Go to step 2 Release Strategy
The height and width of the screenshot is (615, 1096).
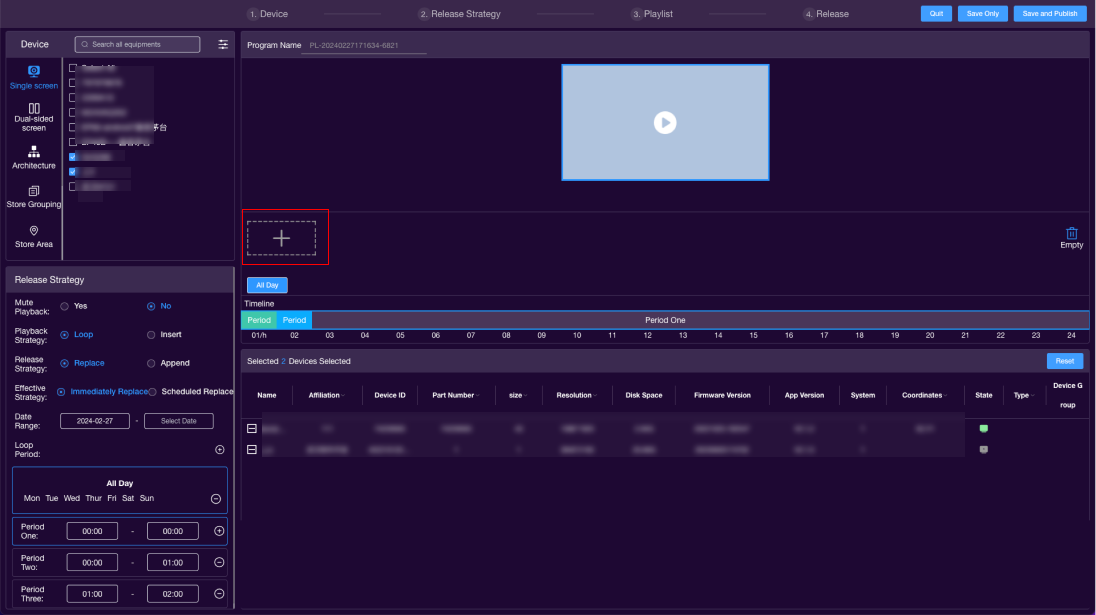click(460, 14)
